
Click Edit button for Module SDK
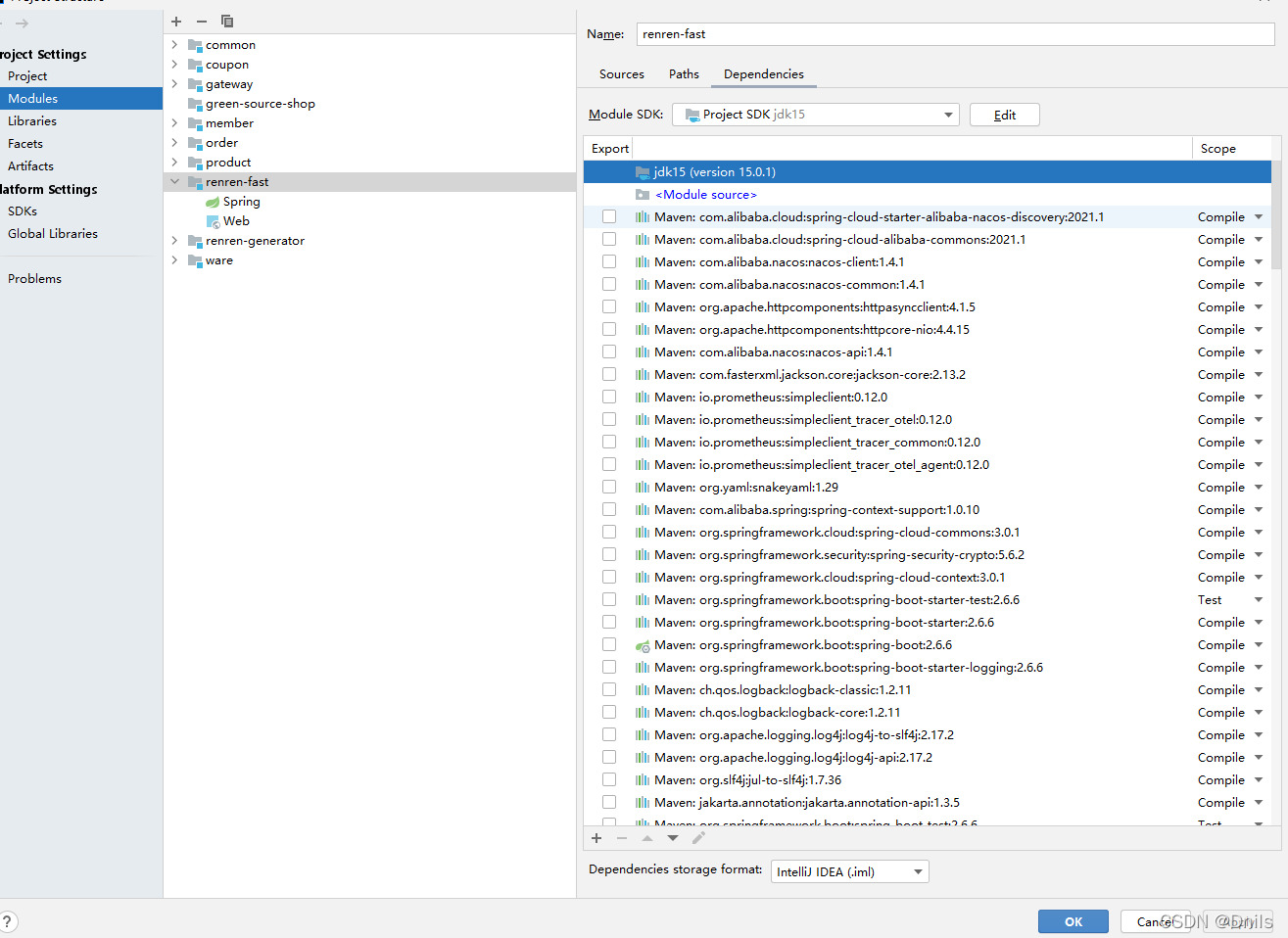coord(1005,115)
